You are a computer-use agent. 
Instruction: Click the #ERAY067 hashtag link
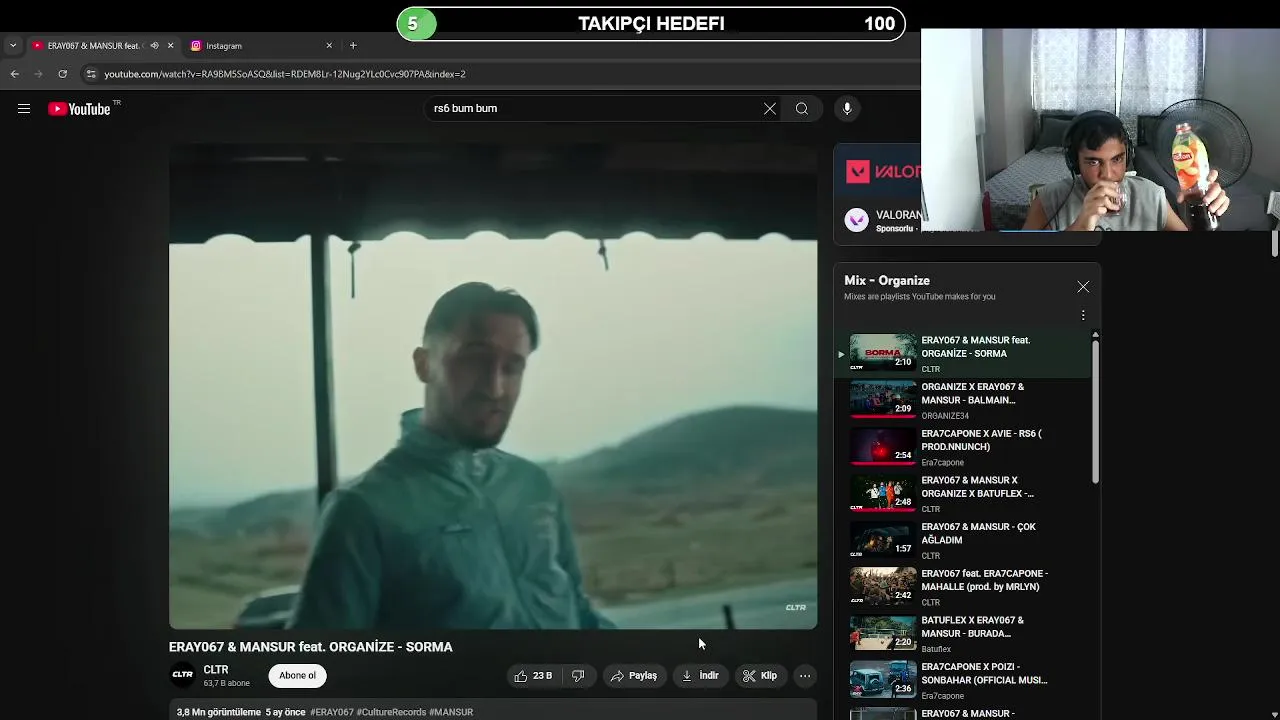point(332,712)
